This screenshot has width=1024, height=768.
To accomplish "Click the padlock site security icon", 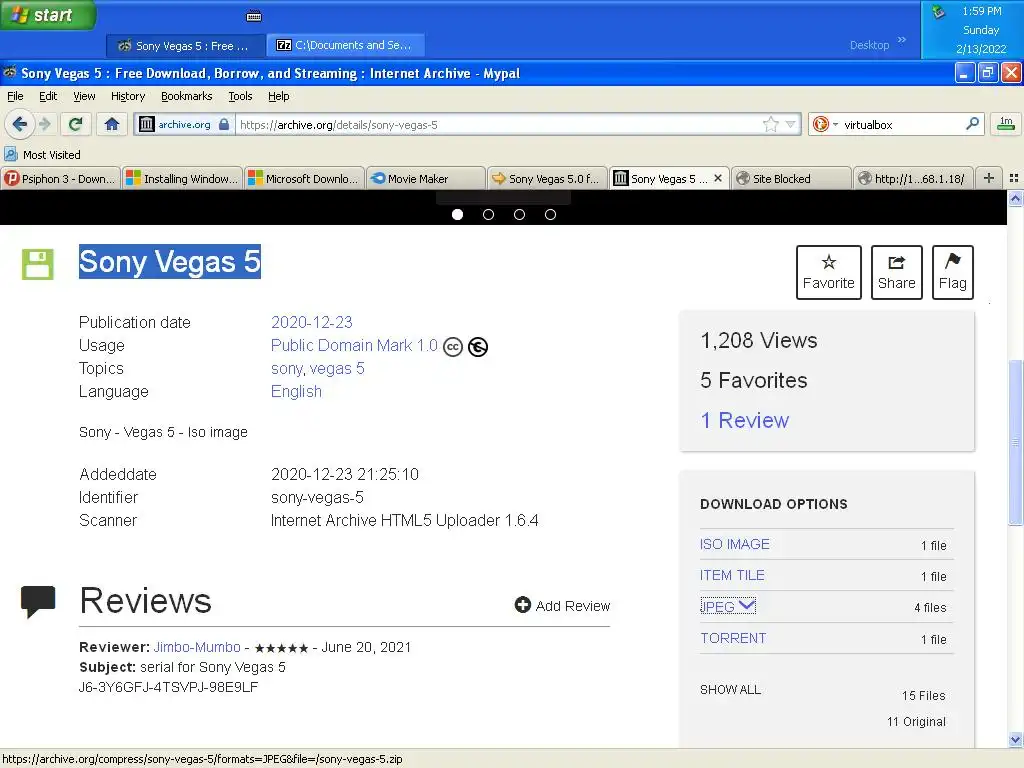I will pos(224,124).
